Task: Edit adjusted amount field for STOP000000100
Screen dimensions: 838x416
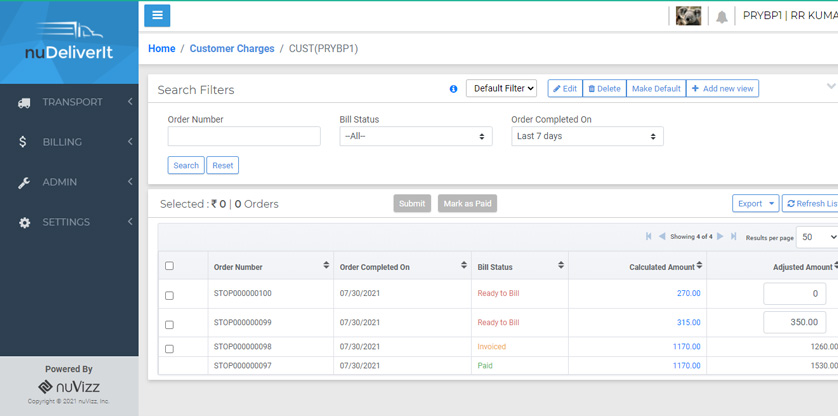Action: pos(795,294)
